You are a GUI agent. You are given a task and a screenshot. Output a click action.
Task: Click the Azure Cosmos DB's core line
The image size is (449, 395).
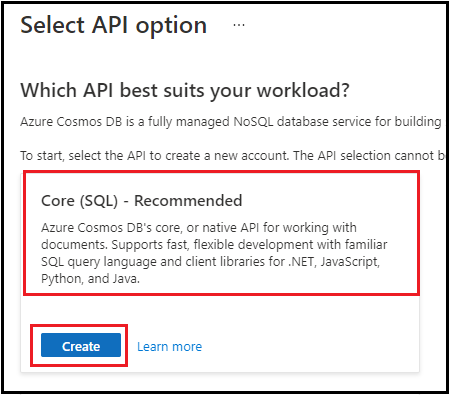(x=199, y=228)
